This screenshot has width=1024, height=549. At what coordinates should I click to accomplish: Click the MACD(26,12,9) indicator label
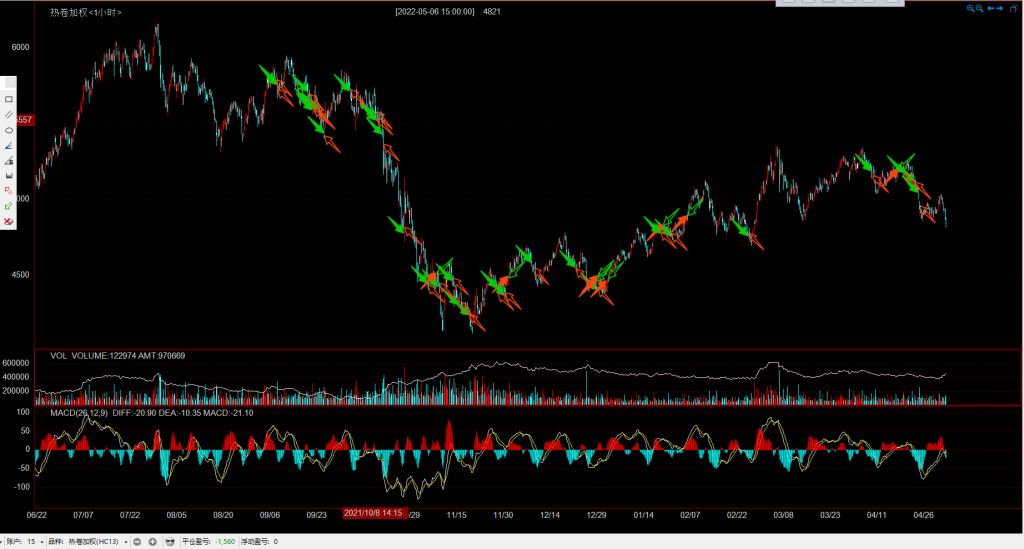(76, 411)
